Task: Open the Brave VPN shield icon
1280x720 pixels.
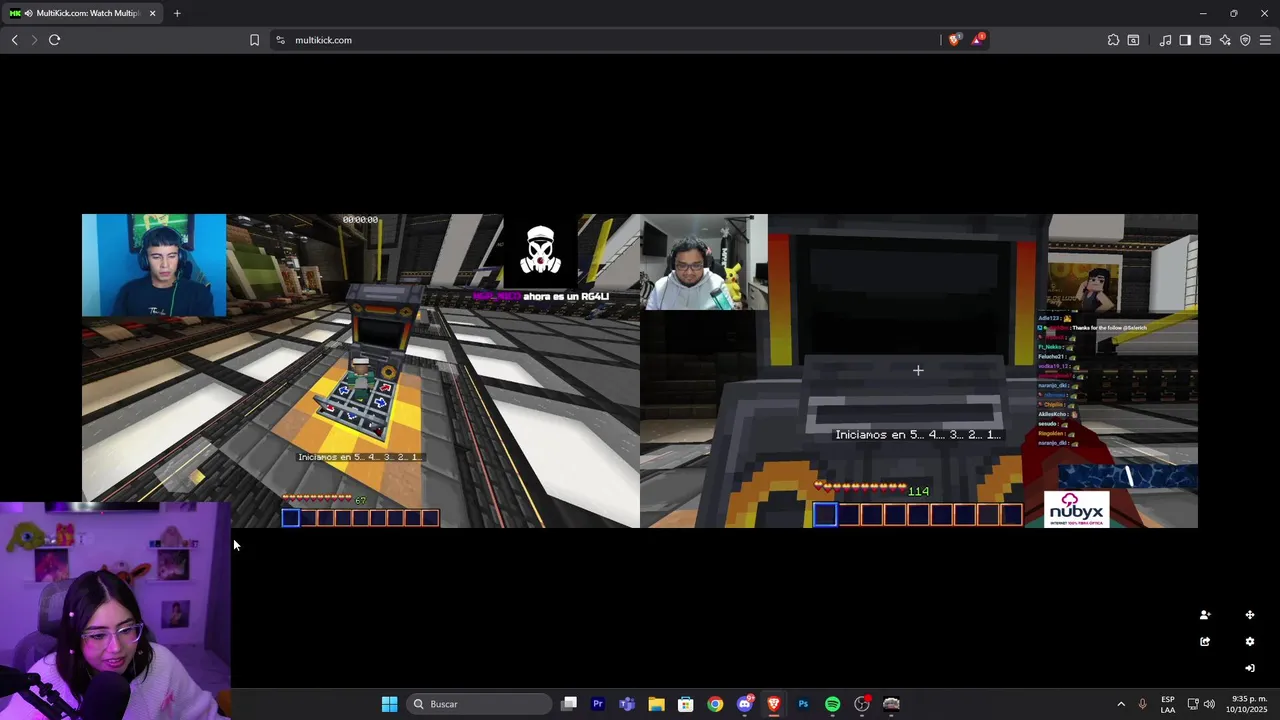Action: pyautogui.click(x=1245, y=40)
